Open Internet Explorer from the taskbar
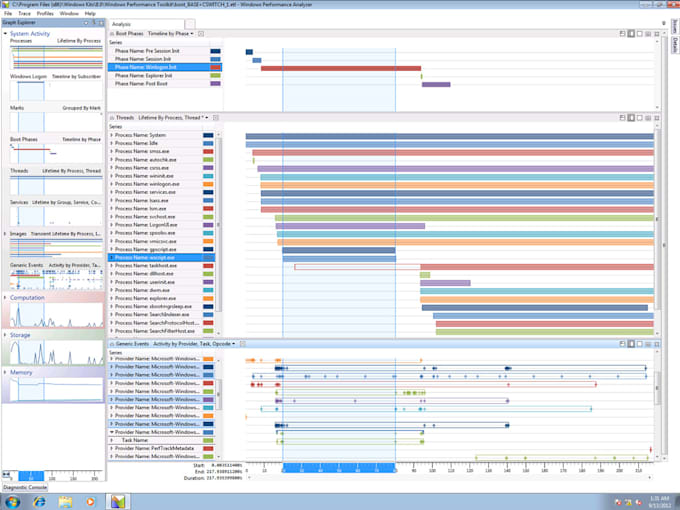The height and width of the screenshot is (510, 680). (x=39, y=502)
